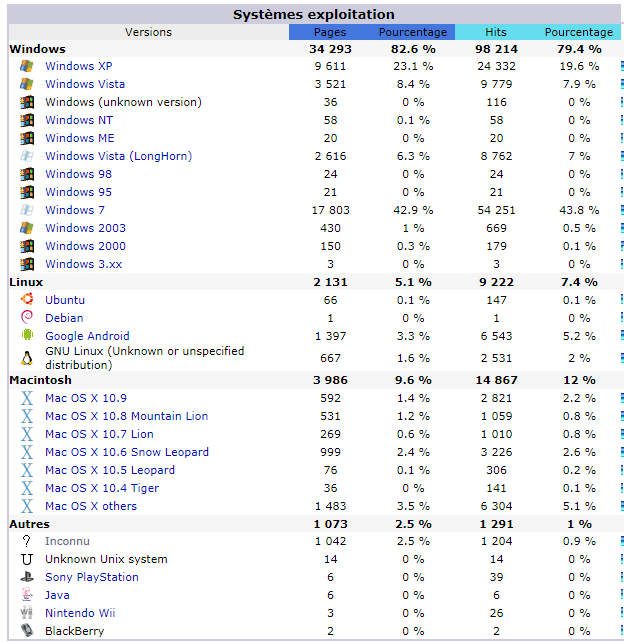
Task: Open the Nintendo Wii link
Action: coord(80,613)
